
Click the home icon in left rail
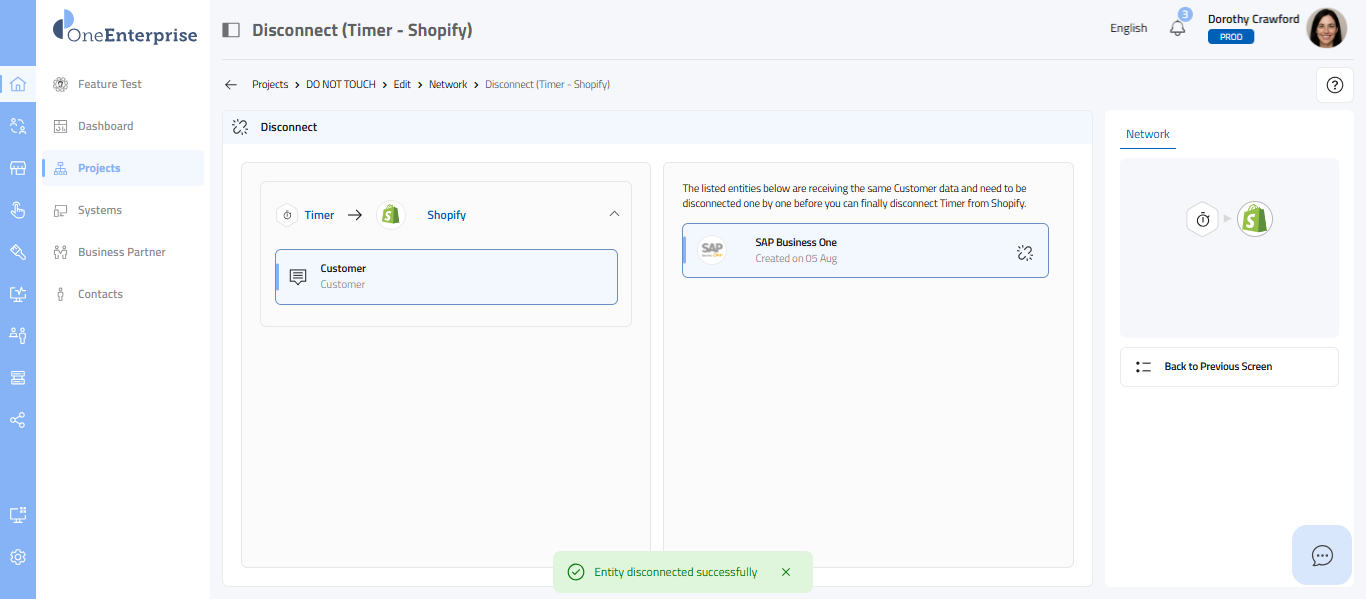point(18,84)
